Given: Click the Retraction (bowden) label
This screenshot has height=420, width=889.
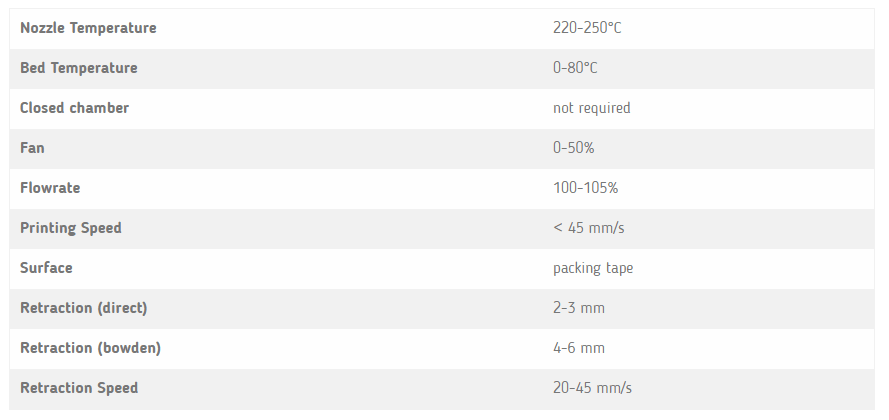Looking at the screenshot, I should coord(90,348).
